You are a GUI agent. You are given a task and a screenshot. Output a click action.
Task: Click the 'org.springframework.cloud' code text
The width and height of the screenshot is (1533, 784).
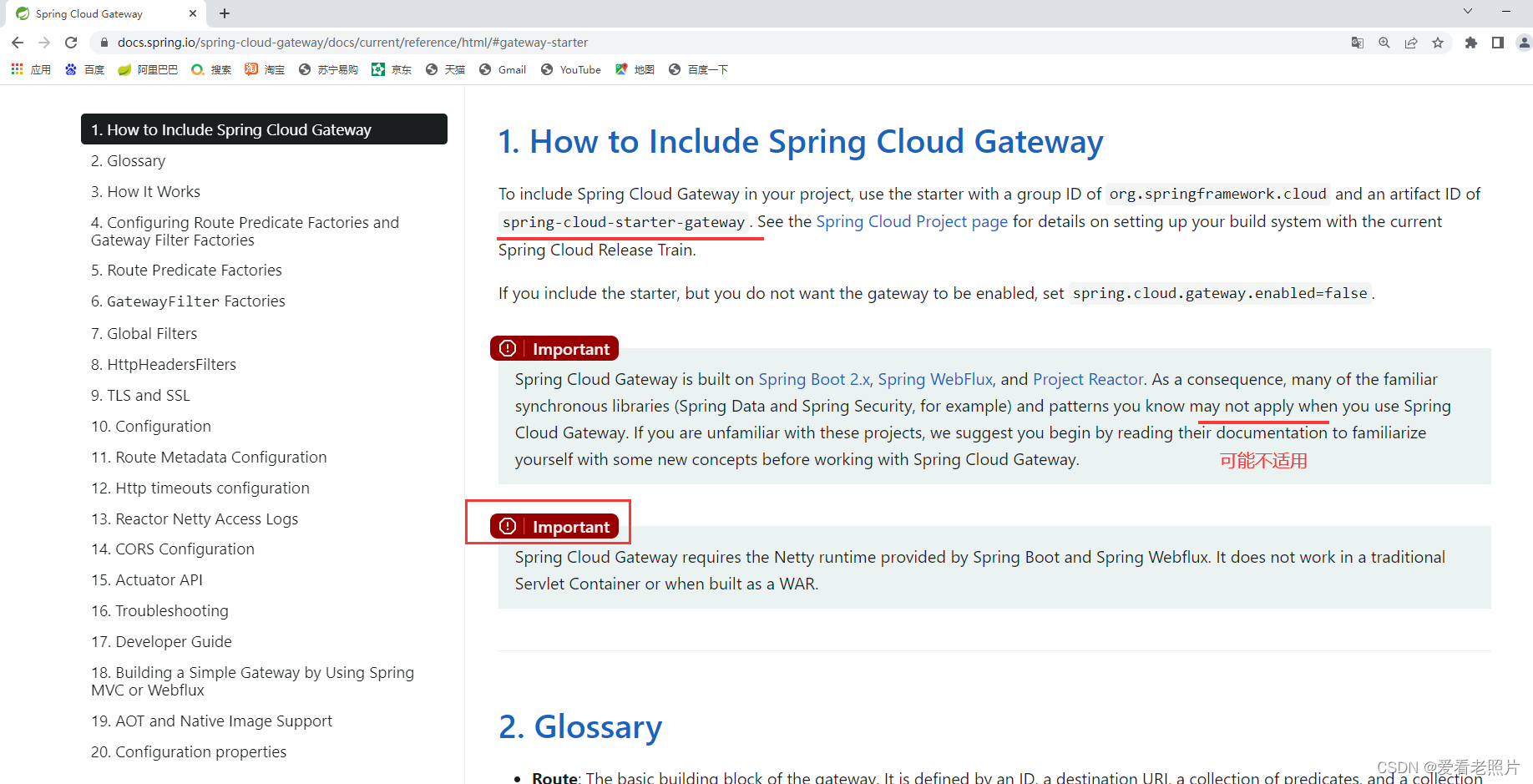1218,195
